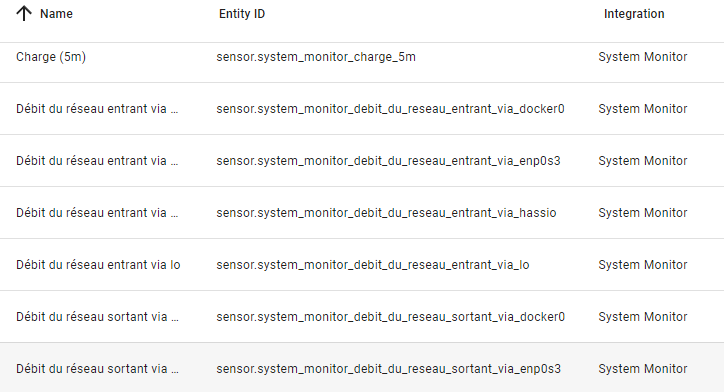Select the sensor.system_monitor_charge_5m entity ID
This screenshot has height=392, width=724.
(x=316, y=57)
